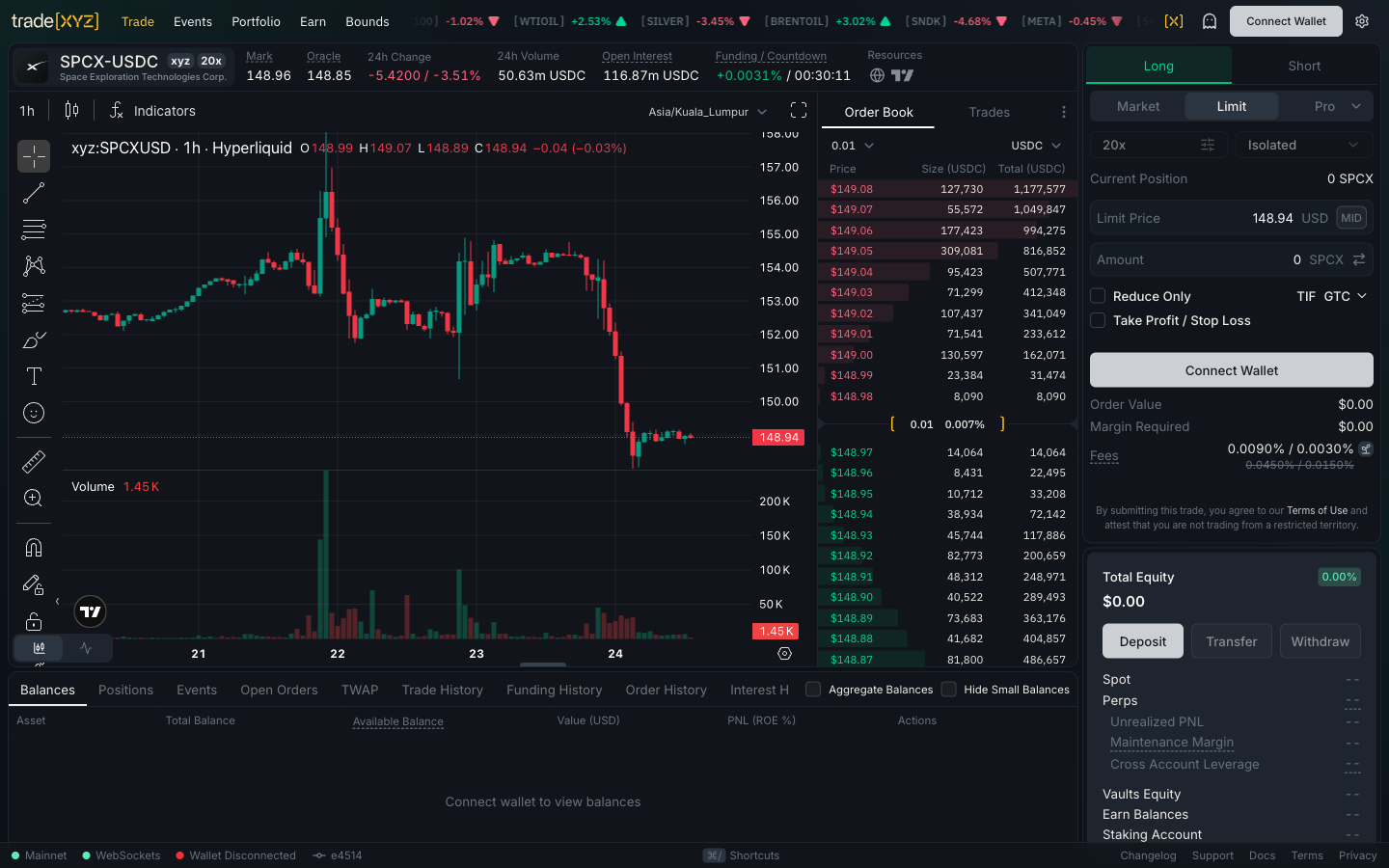Viewport: 1389px width, 868px height.
Task: Open the Indicators menu
Action: [x=152, y=111]
